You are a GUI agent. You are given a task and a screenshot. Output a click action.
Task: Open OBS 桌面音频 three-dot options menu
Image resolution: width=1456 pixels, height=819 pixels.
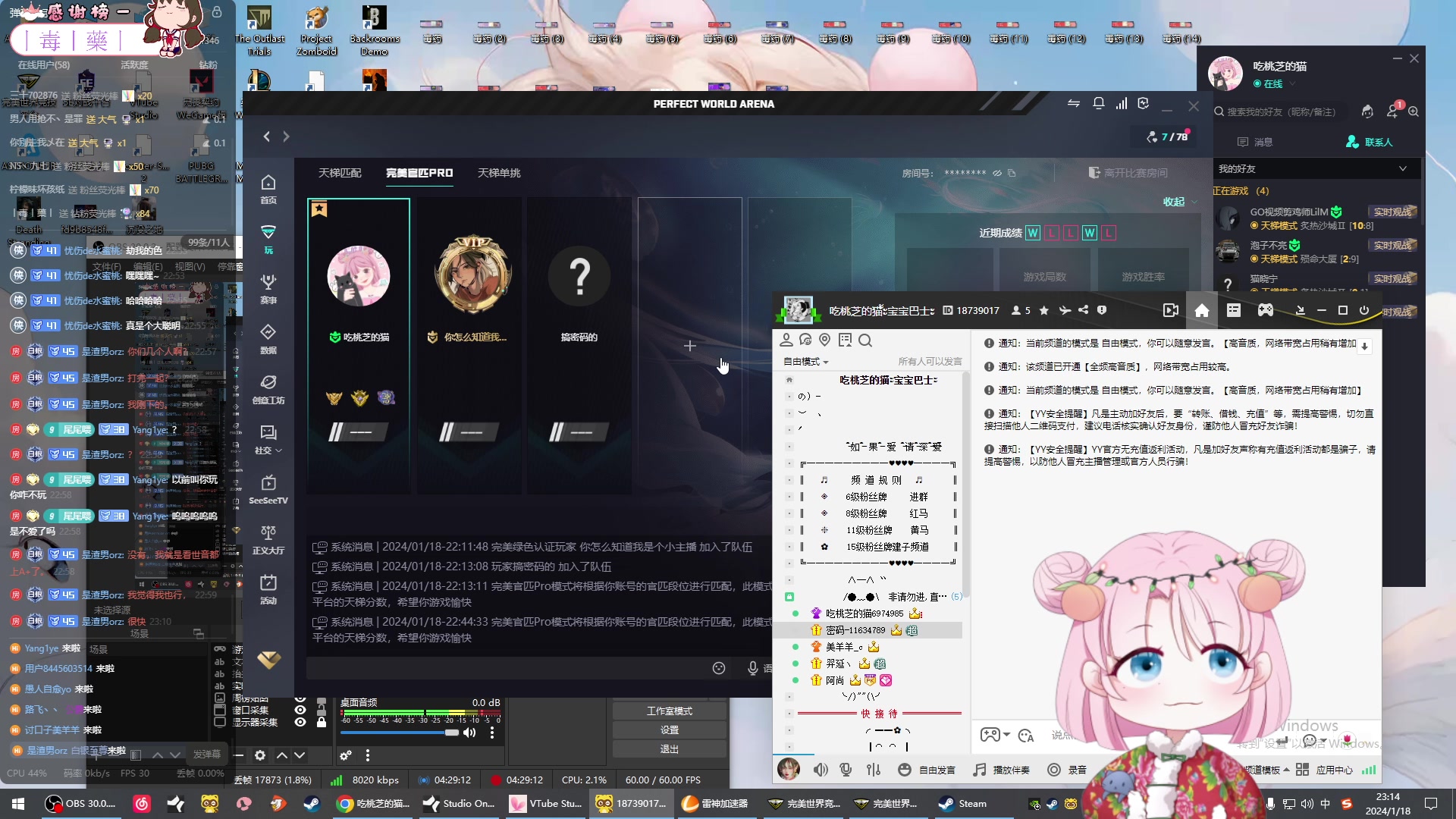(492, 733)
